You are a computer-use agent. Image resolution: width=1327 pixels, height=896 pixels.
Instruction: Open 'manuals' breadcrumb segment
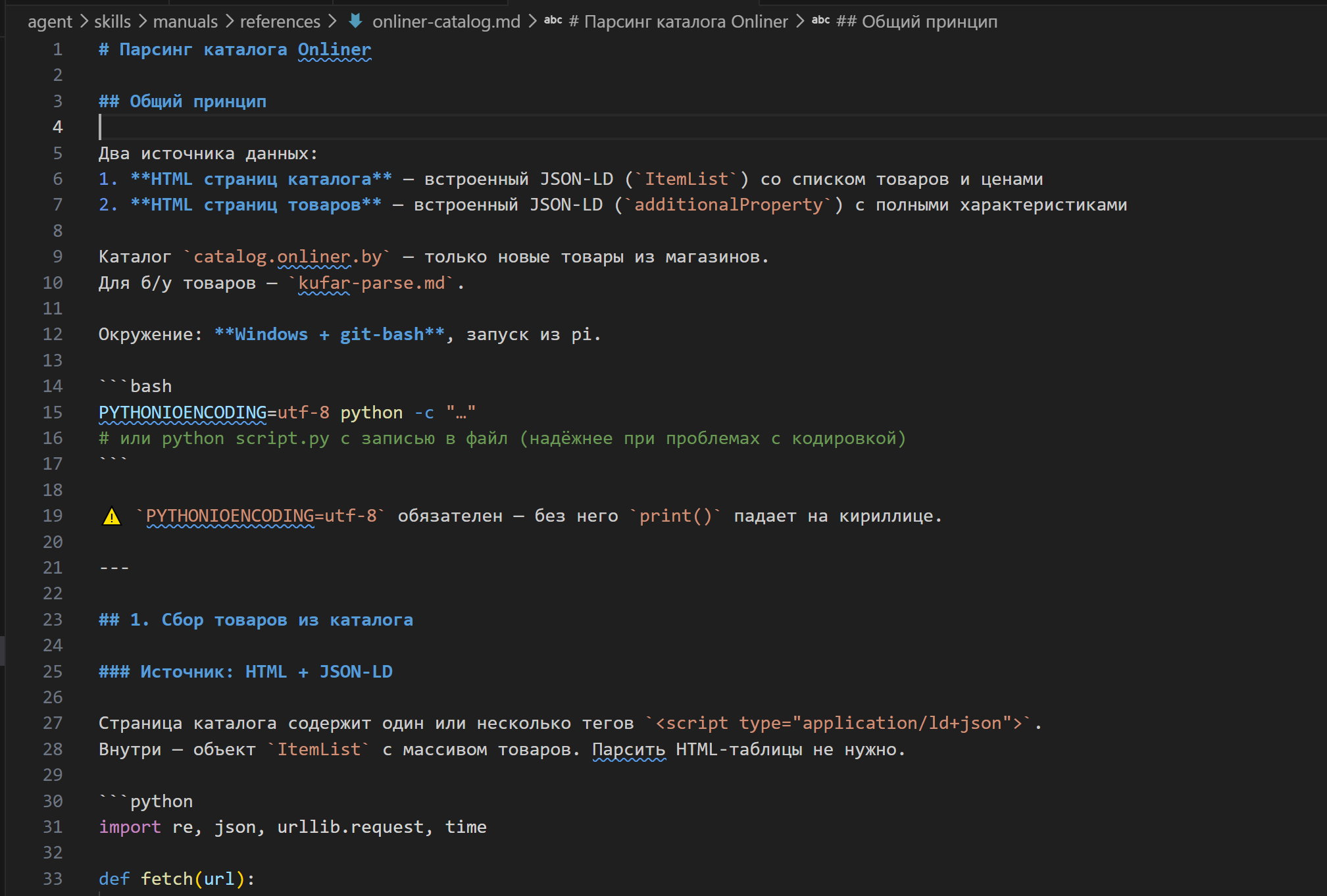click(185, 22)
